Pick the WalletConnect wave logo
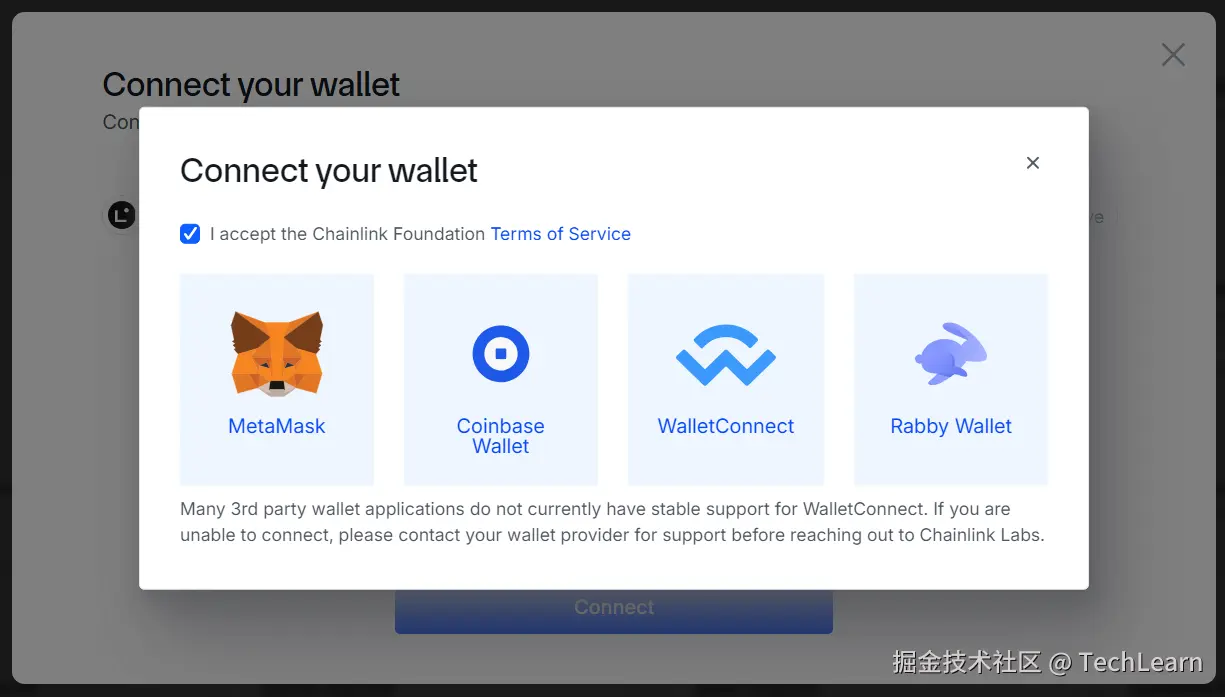Image resolution: width=1225 pixels, height=697 pixels. coord(726,355)
